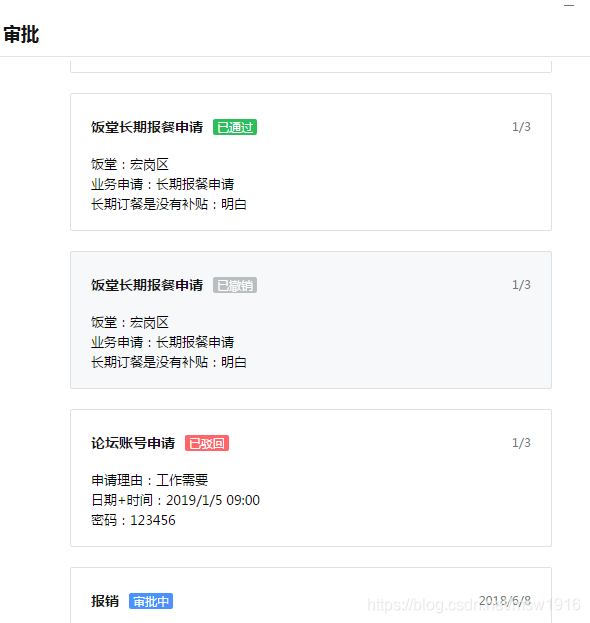Click the red 已驳回 status badge
590x623 pixels.
pos(207,443)
